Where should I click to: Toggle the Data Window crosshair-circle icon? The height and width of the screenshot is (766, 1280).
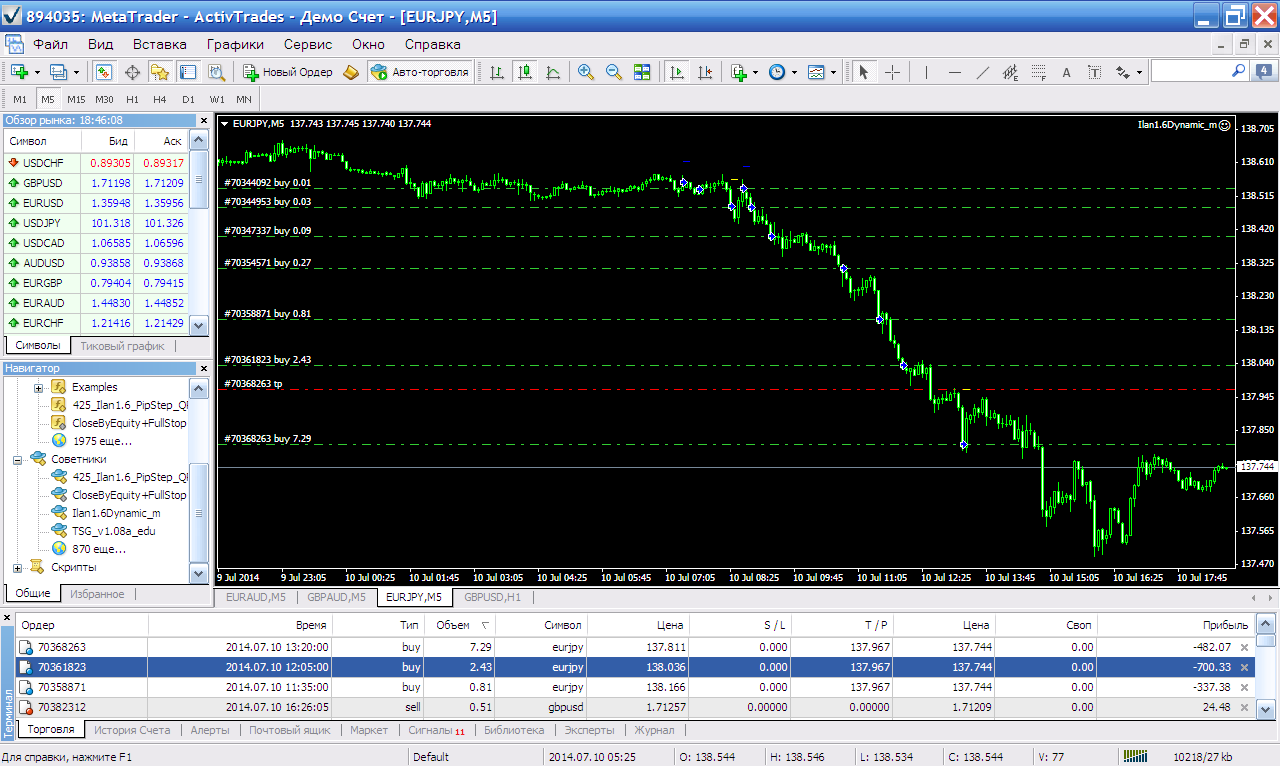click(132, 72)
